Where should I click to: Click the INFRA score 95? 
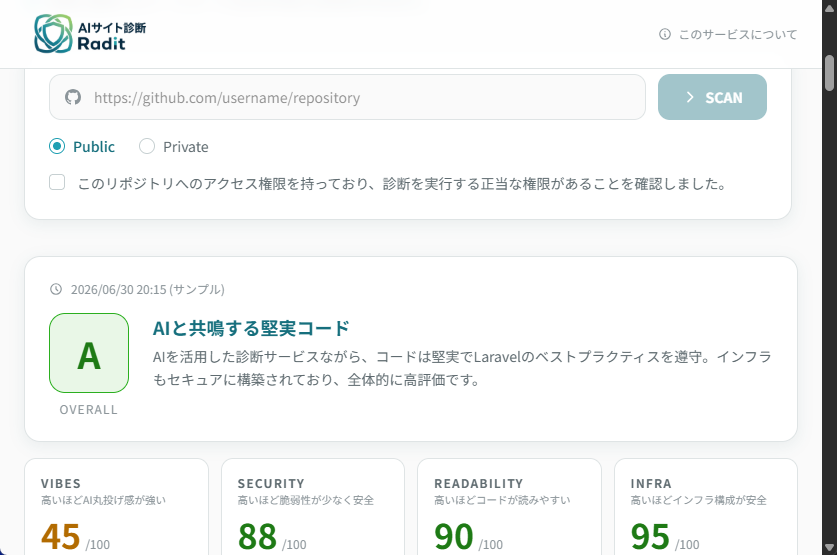click(x=650, y=536)
